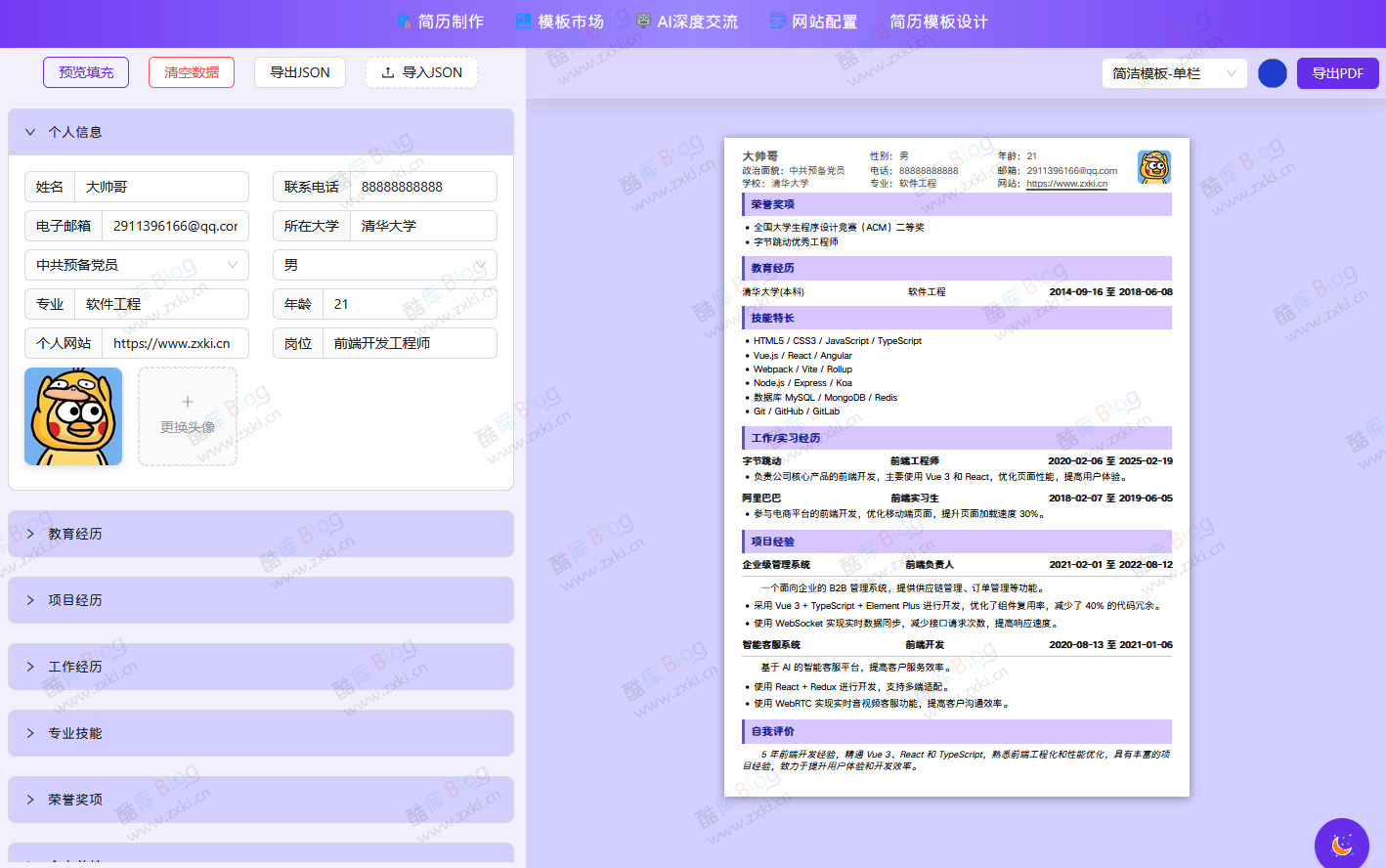Go to the 模板市场 page
Viewport: 1386px width, 868px height.
coord(571,22)
